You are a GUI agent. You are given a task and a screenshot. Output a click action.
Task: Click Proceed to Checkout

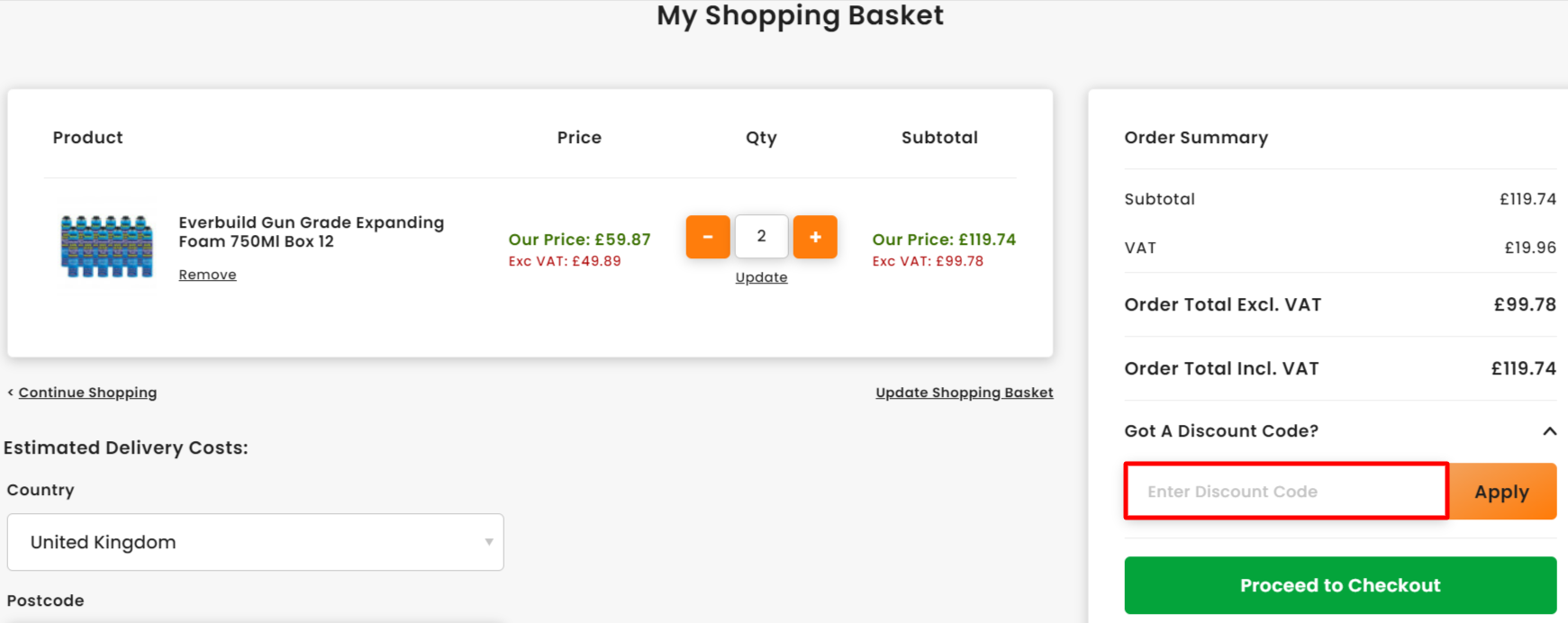click(x=1340, y=585)
